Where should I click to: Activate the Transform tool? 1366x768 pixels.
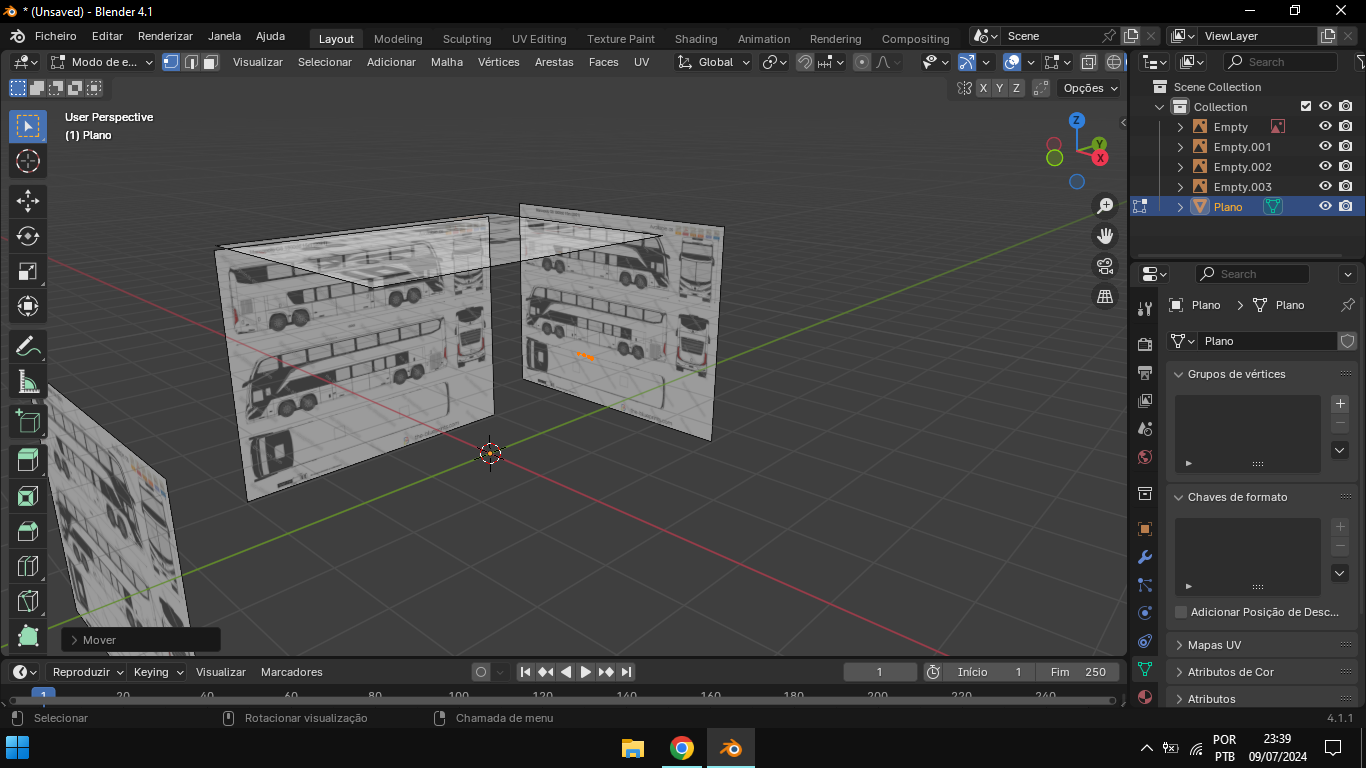click(x=28, y=306)
